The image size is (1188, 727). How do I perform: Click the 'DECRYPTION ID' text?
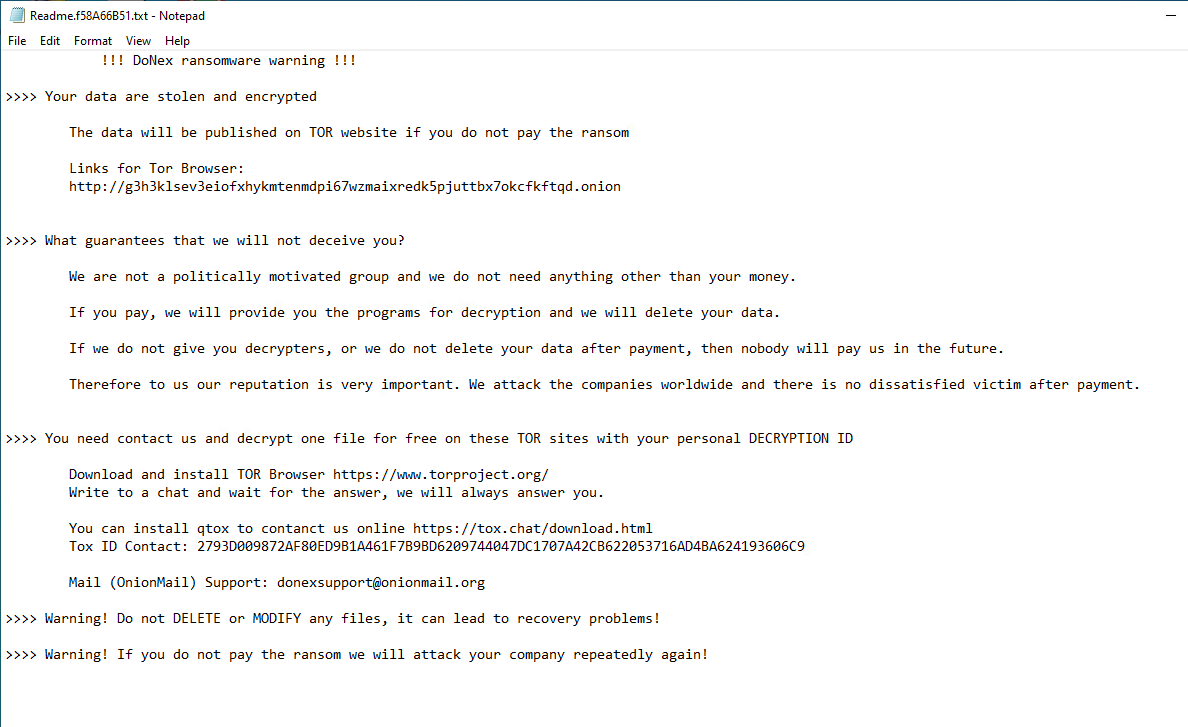click(x=801, y=438)
